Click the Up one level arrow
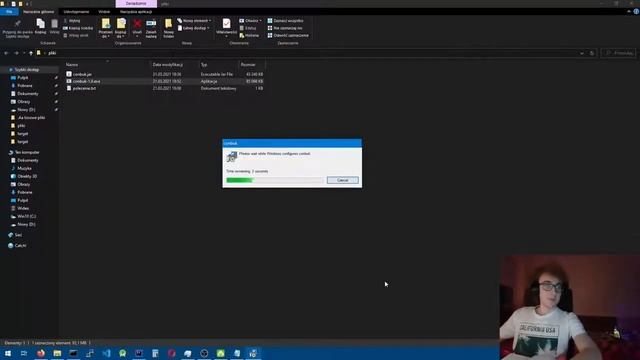The height and width of the screenshot is (360, 640). point(31,53)
